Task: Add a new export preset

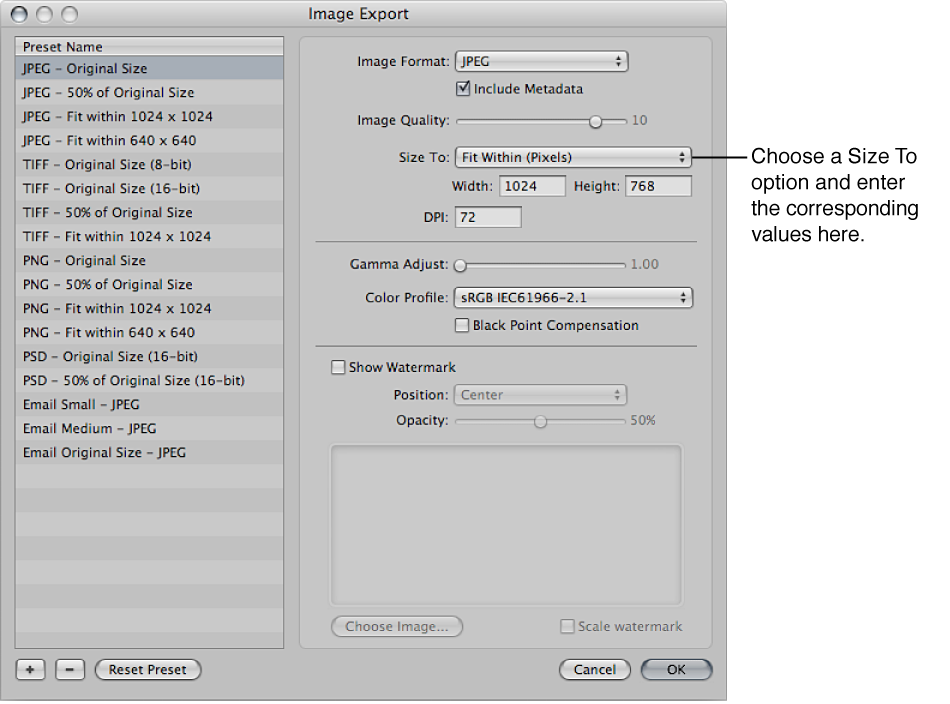Action: [29, 670]
